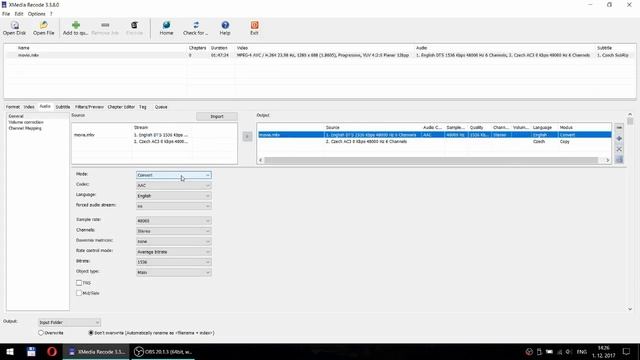Select the Don't overwrite radio button
Image resolution: width=640 pixels, height=360 pixels.
coord(91,333)
